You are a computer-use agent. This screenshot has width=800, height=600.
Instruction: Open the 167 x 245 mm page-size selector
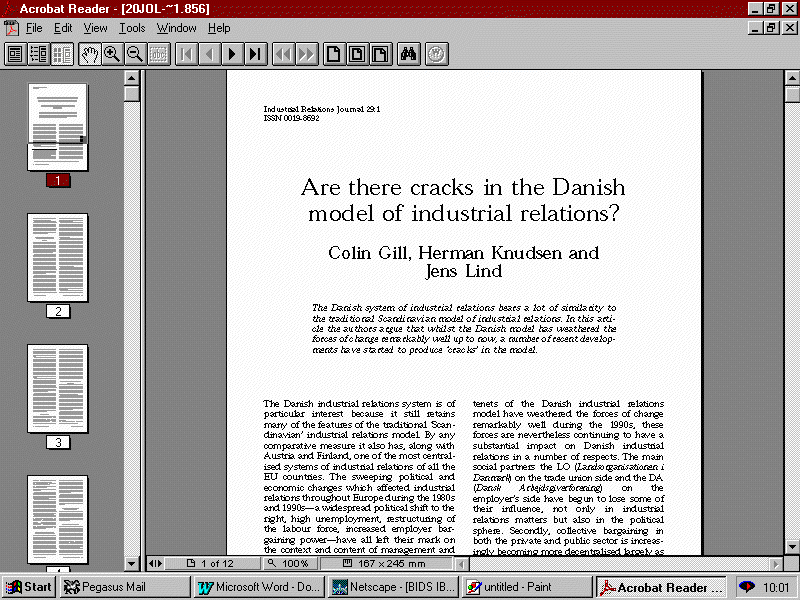(387, 564)
